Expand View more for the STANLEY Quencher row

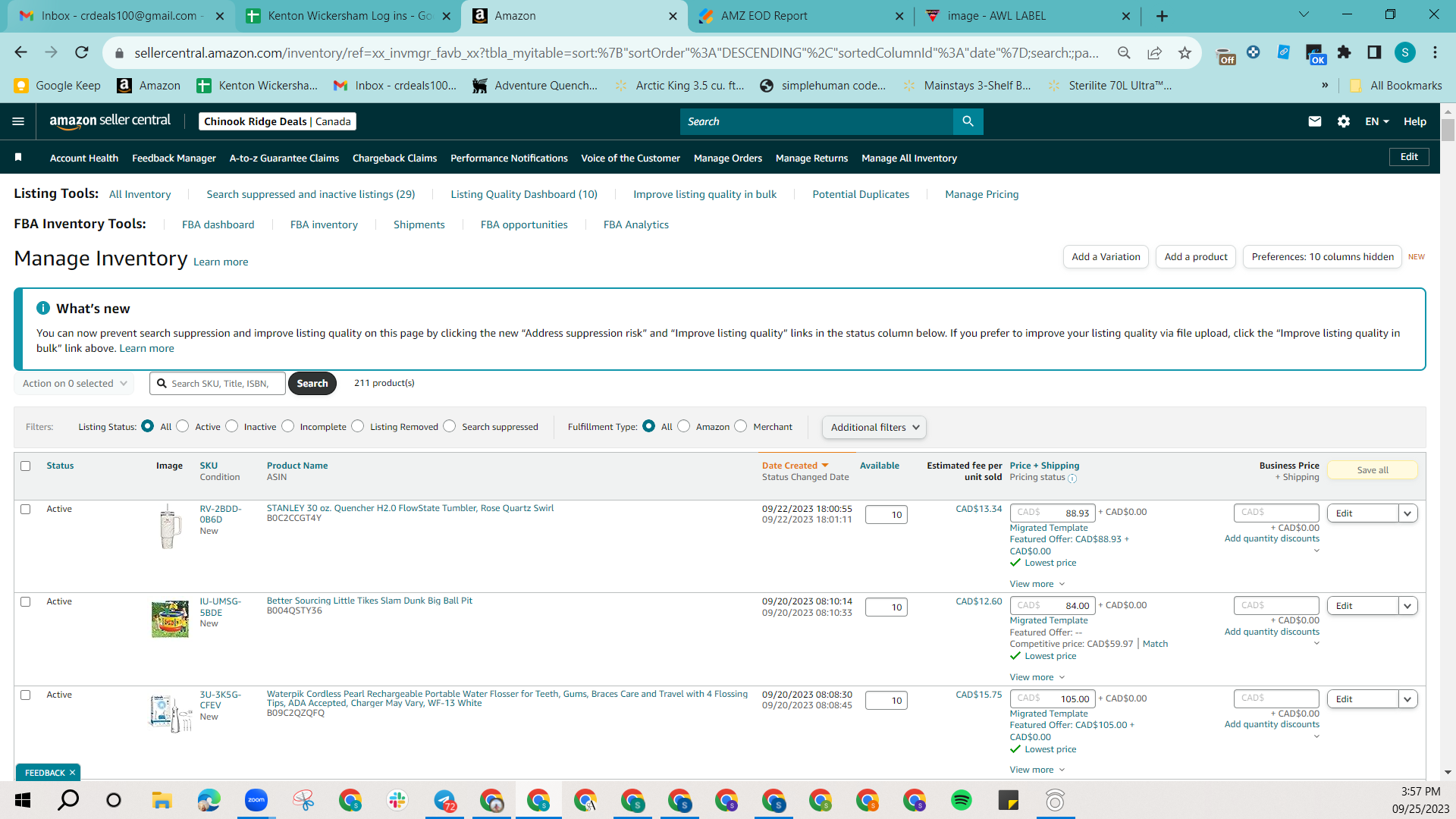tap(1037, 584)
